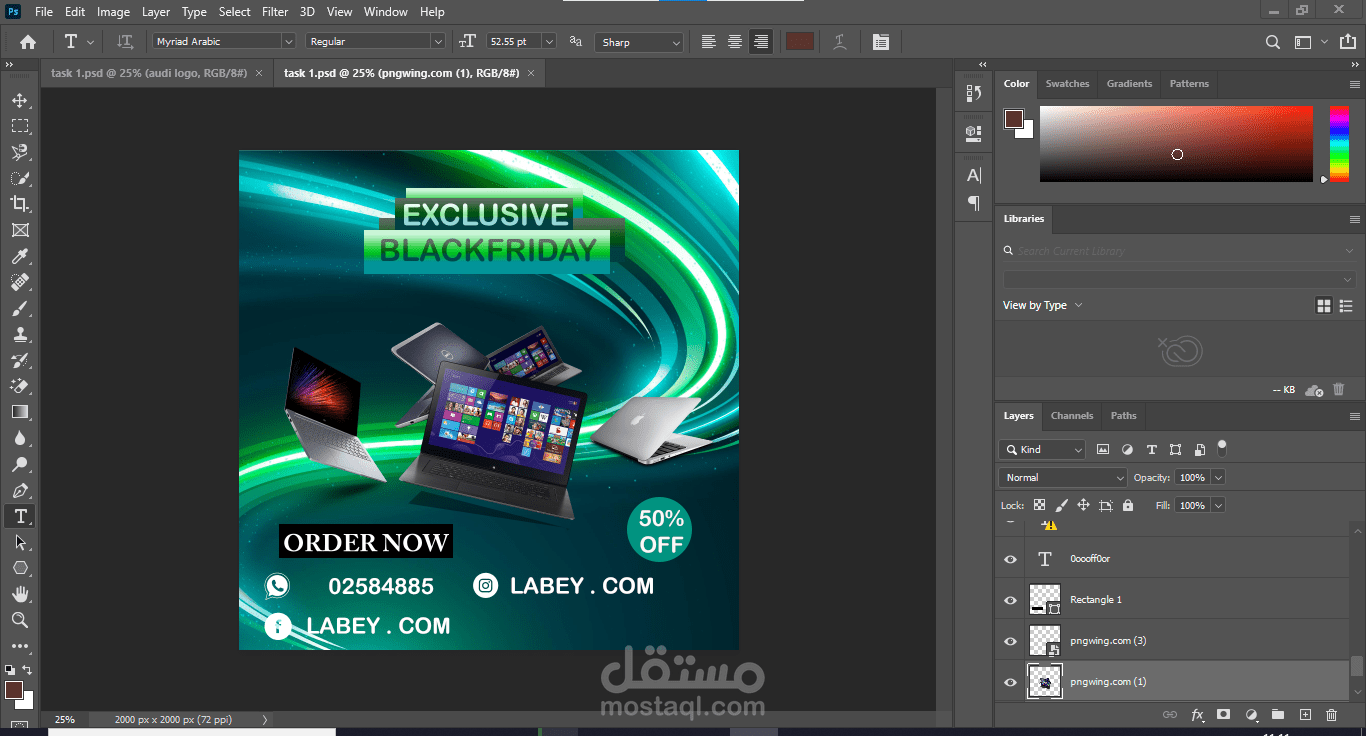Open the Character panel icon in dock
The width and height of the screenshot is (1366, 736).
pos(974,175)
